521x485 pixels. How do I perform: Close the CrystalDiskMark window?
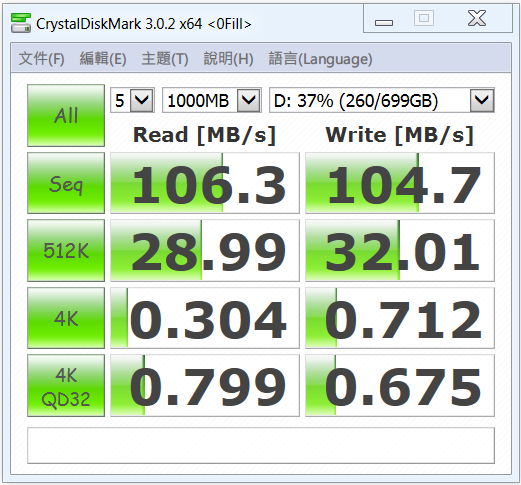coord(477,18)
